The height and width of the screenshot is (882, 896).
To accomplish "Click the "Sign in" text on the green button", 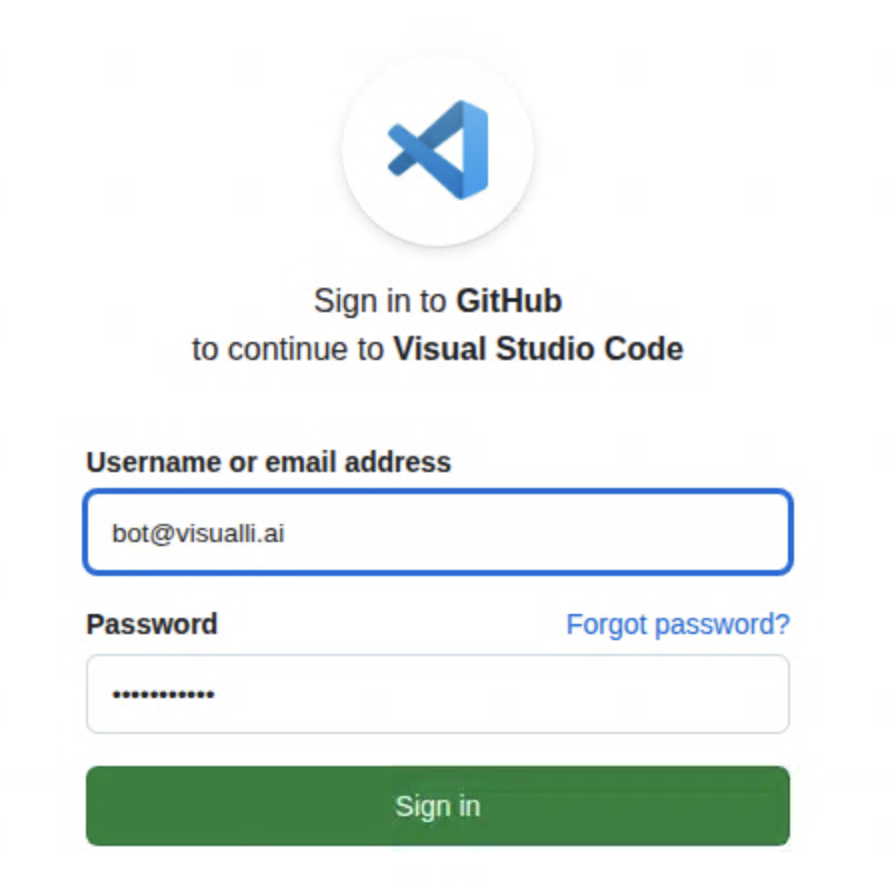I will point(437,806).
